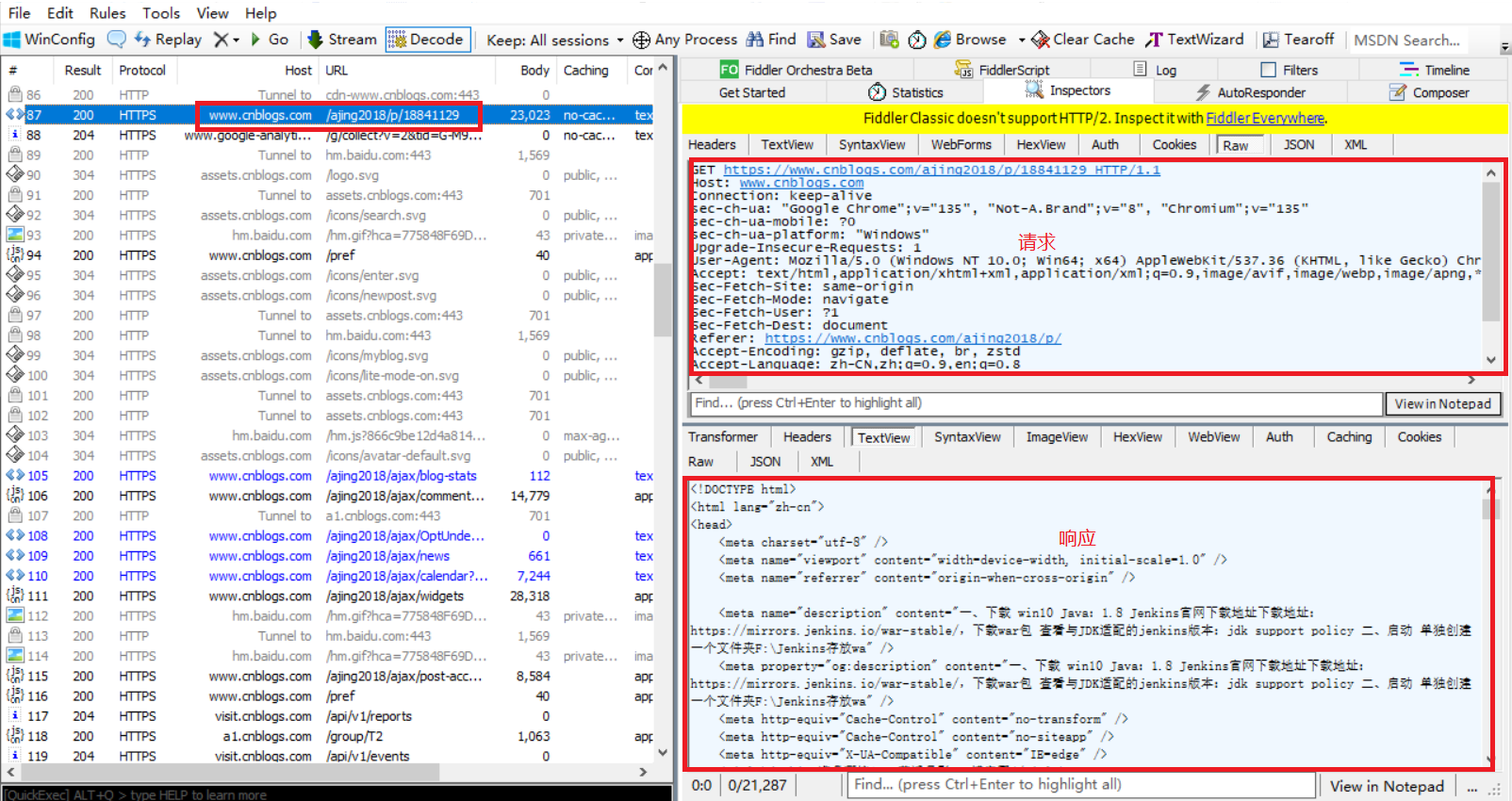Open the Edit menu
1512x801 pixels.
tap(59, 13)
